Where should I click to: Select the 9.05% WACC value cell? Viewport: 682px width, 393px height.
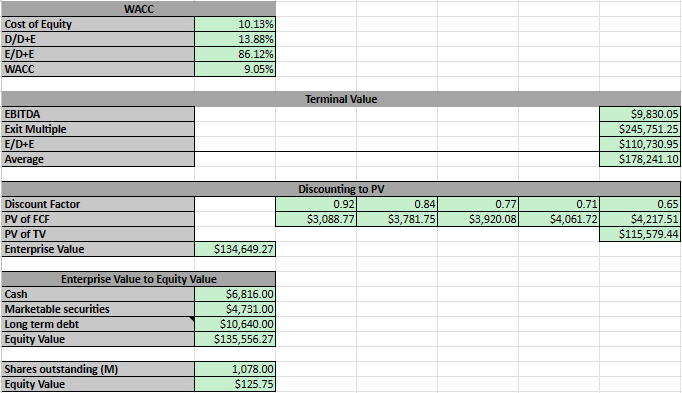pyautogui.click(x=235, y=69)
